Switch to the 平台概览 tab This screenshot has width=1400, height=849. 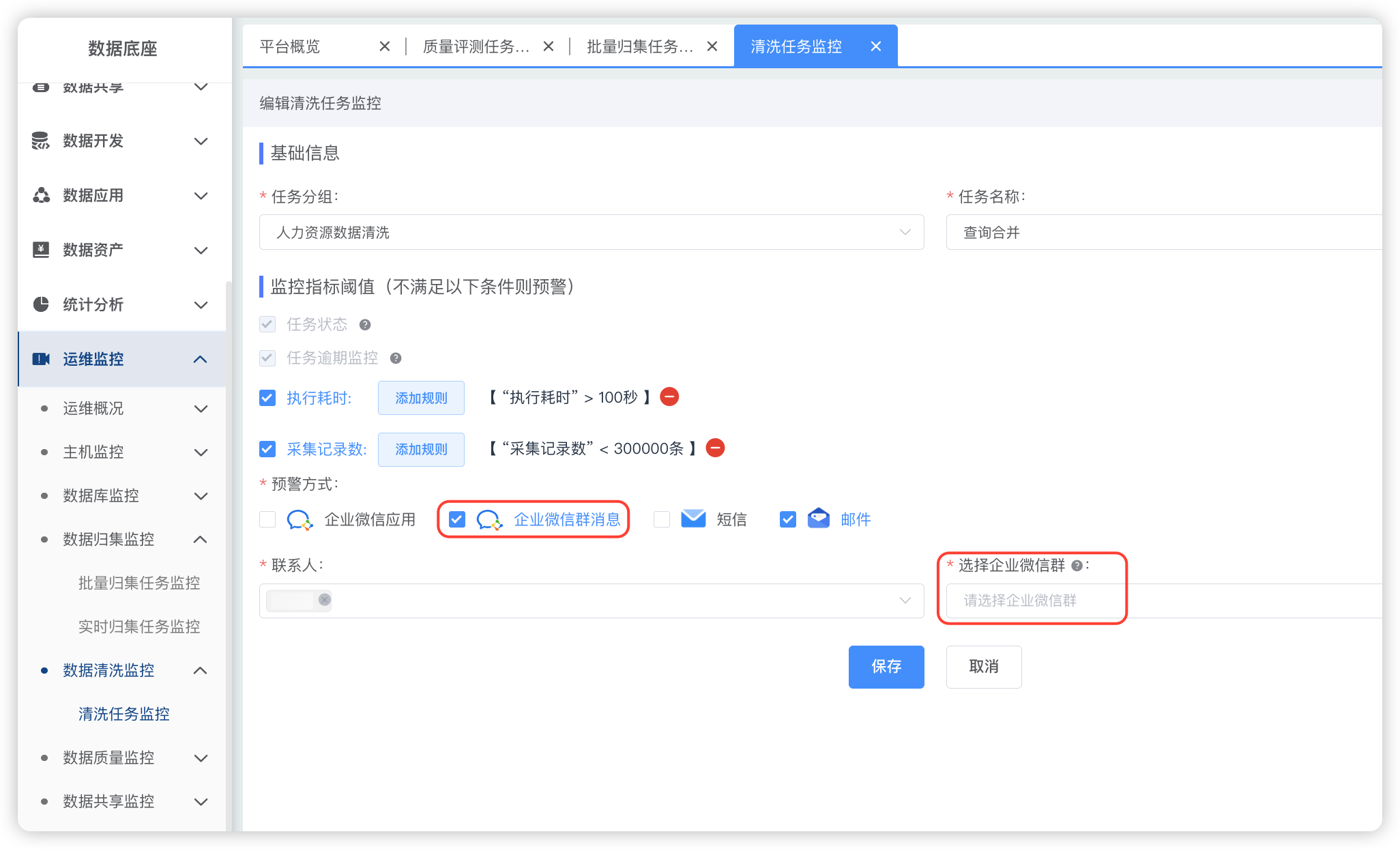(x=291, y=46)
